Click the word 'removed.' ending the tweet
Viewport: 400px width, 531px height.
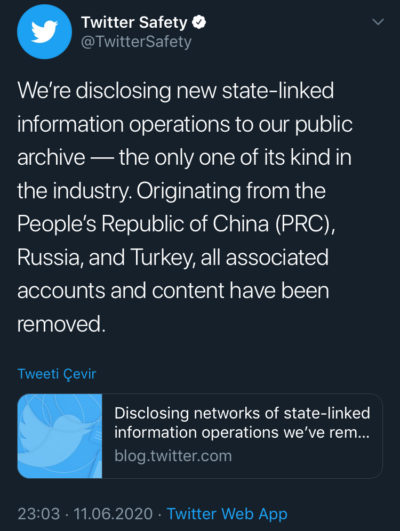tap(62, 324)
